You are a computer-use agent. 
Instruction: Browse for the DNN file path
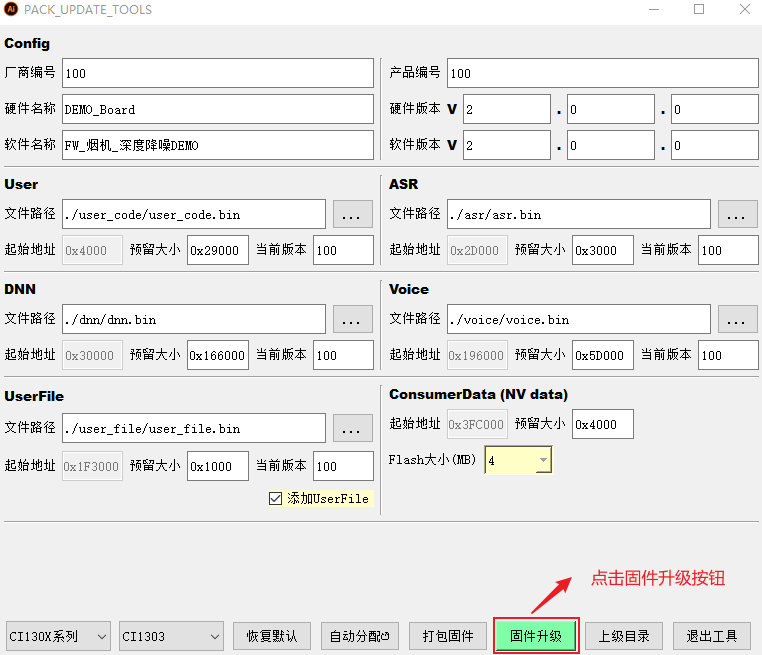point(352,319)
